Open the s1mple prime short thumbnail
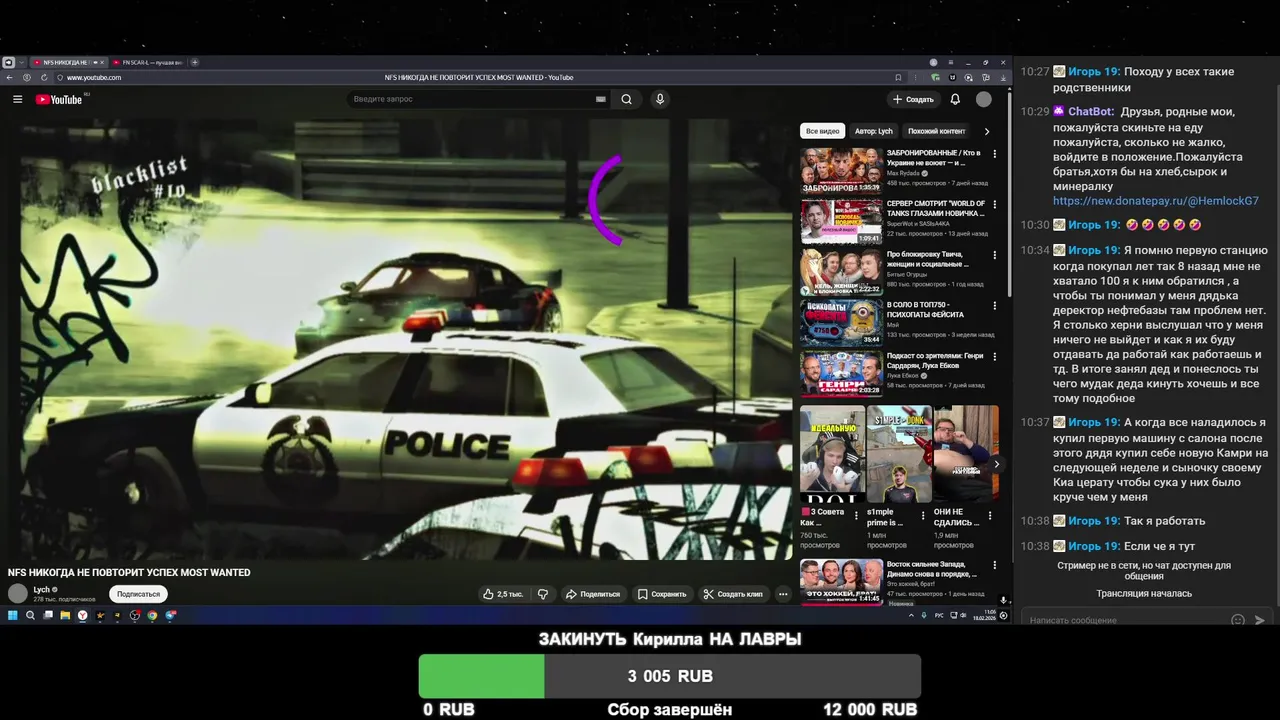The width and height of the screenshot is (1280, 720). 899,453
